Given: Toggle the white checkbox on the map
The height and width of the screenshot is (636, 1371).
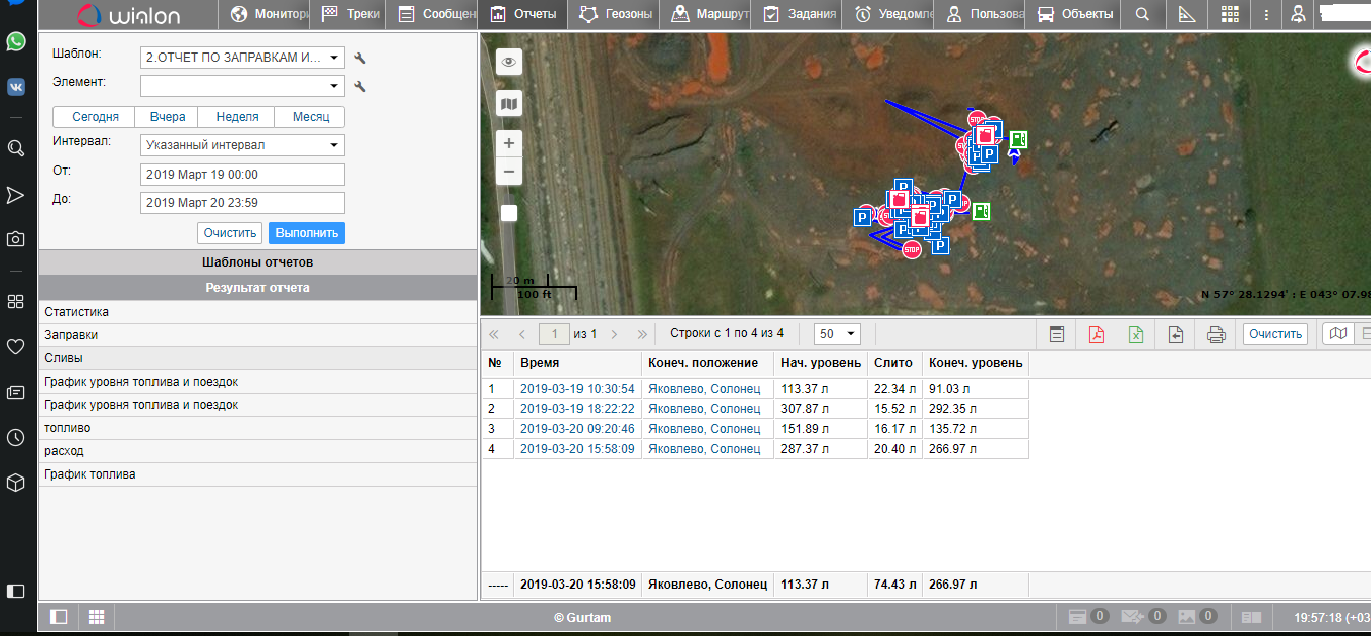Looking at the screenshot, I should [x=509, y=213].
